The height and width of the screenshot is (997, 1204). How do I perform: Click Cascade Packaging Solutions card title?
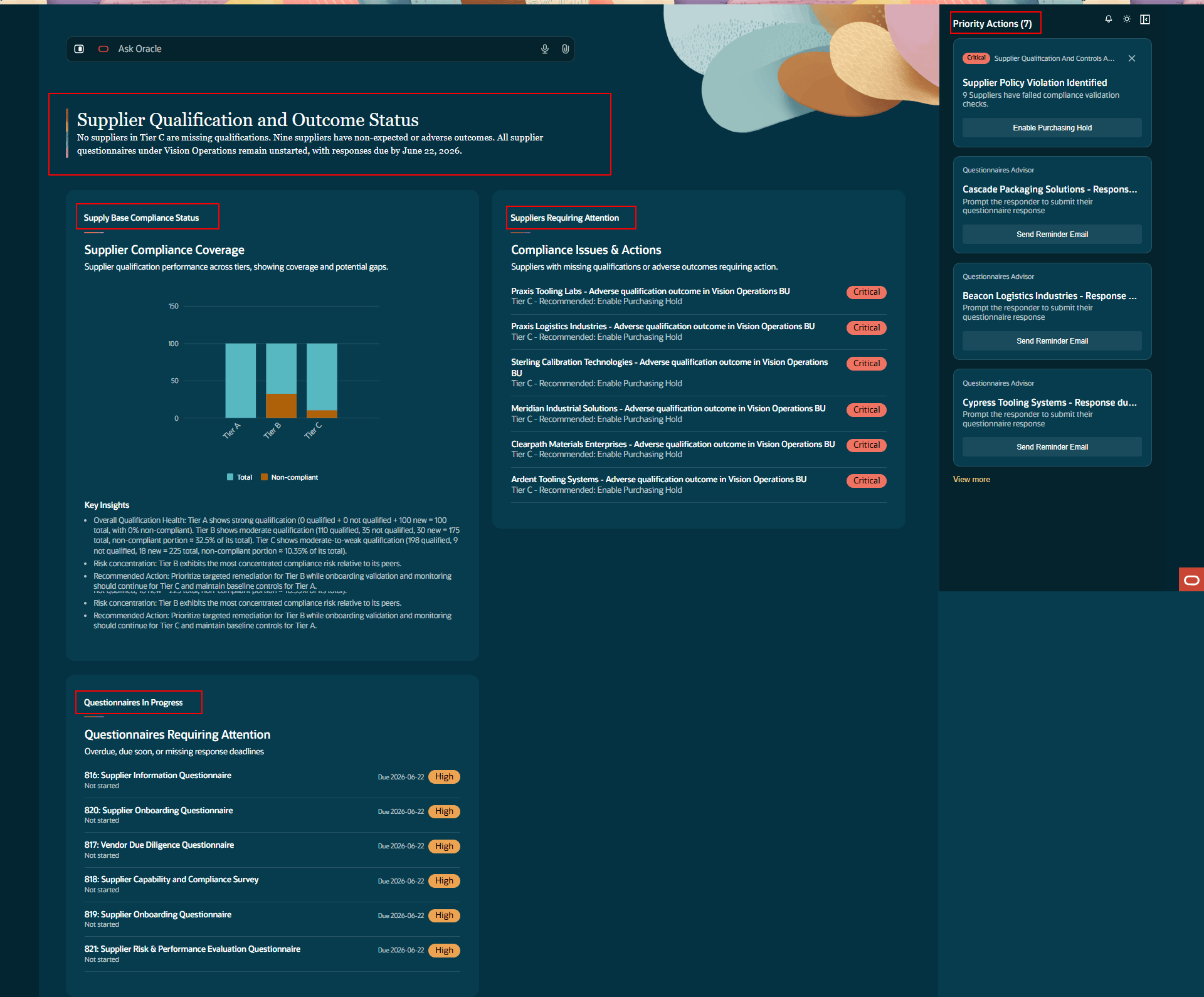(x=1050, y=189)
